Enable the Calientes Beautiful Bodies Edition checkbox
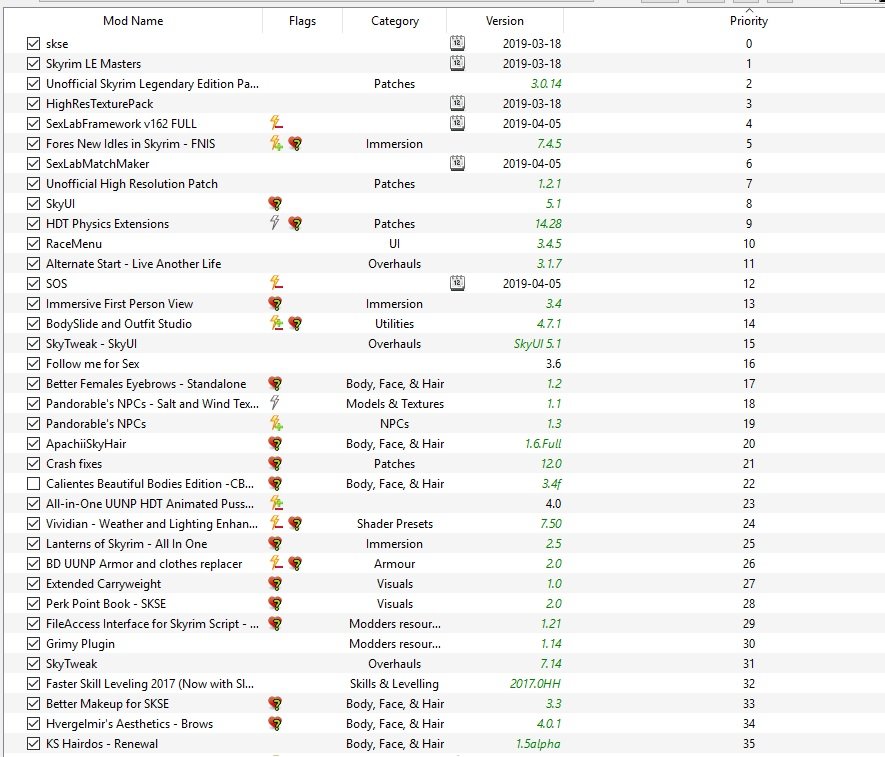Image resolution: width=885 pixels, height=757 pixels. 33,484
